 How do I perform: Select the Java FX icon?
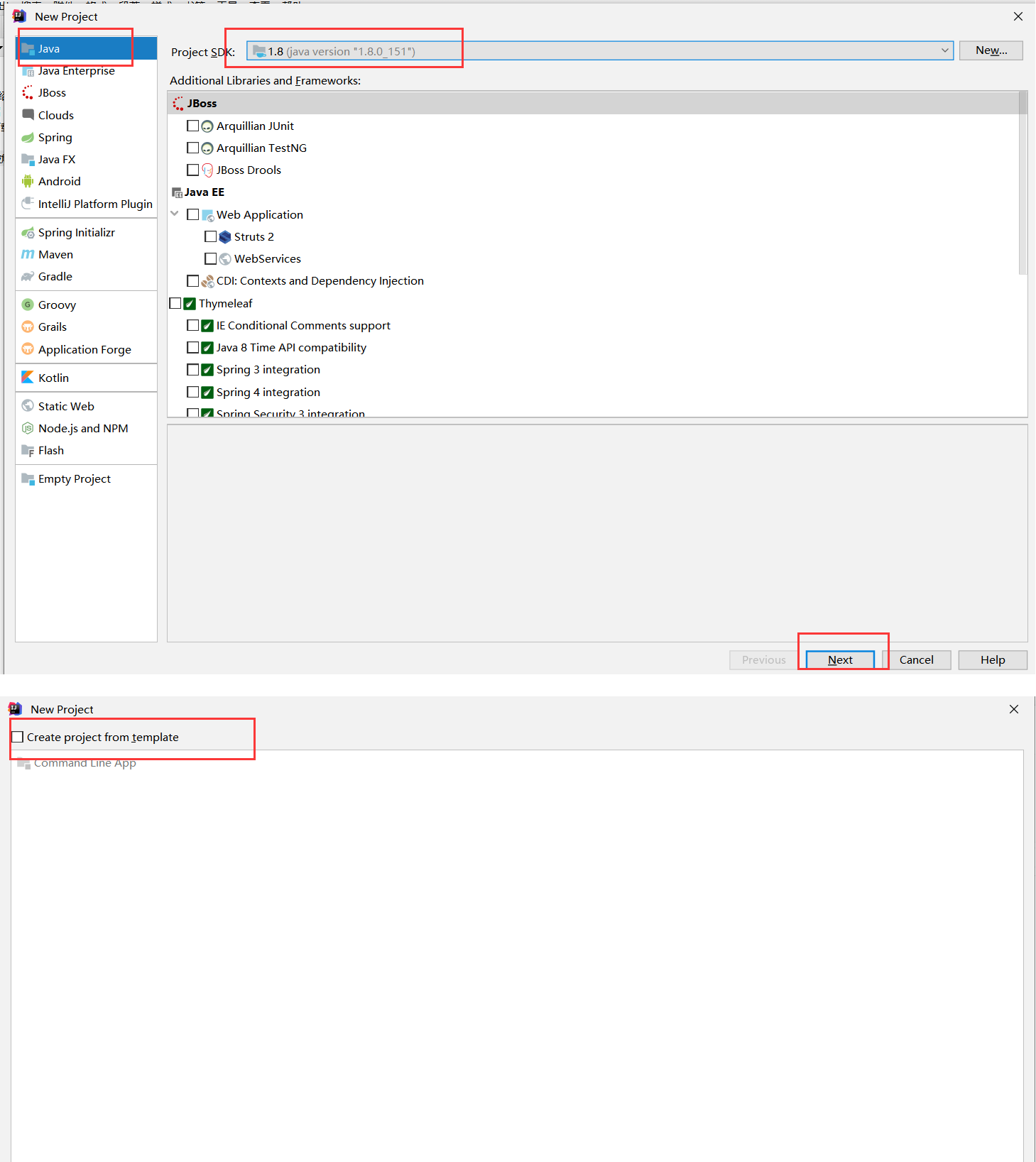(28, 159)
